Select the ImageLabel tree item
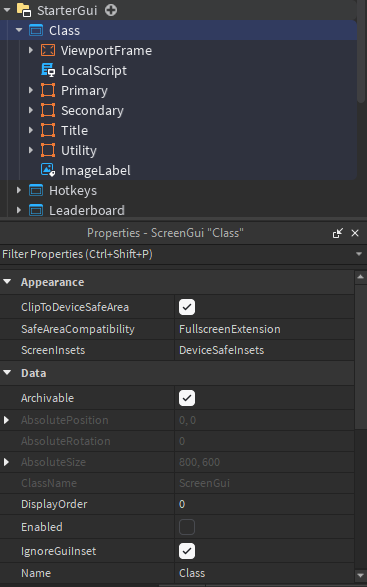This screenshot has width=367, height=587. click(95, 170)
